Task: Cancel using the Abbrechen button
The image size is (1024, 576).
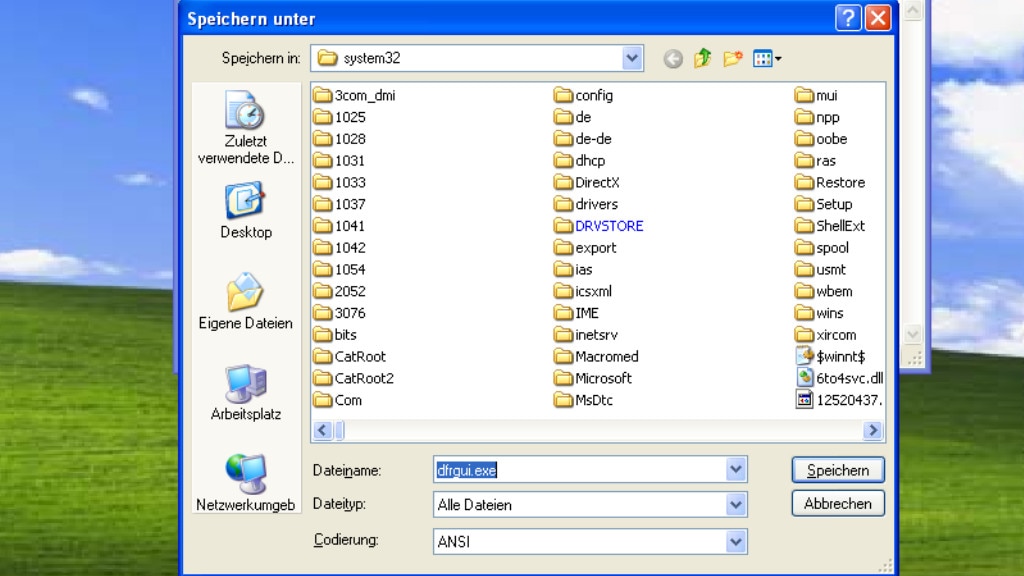Action: 837,504
